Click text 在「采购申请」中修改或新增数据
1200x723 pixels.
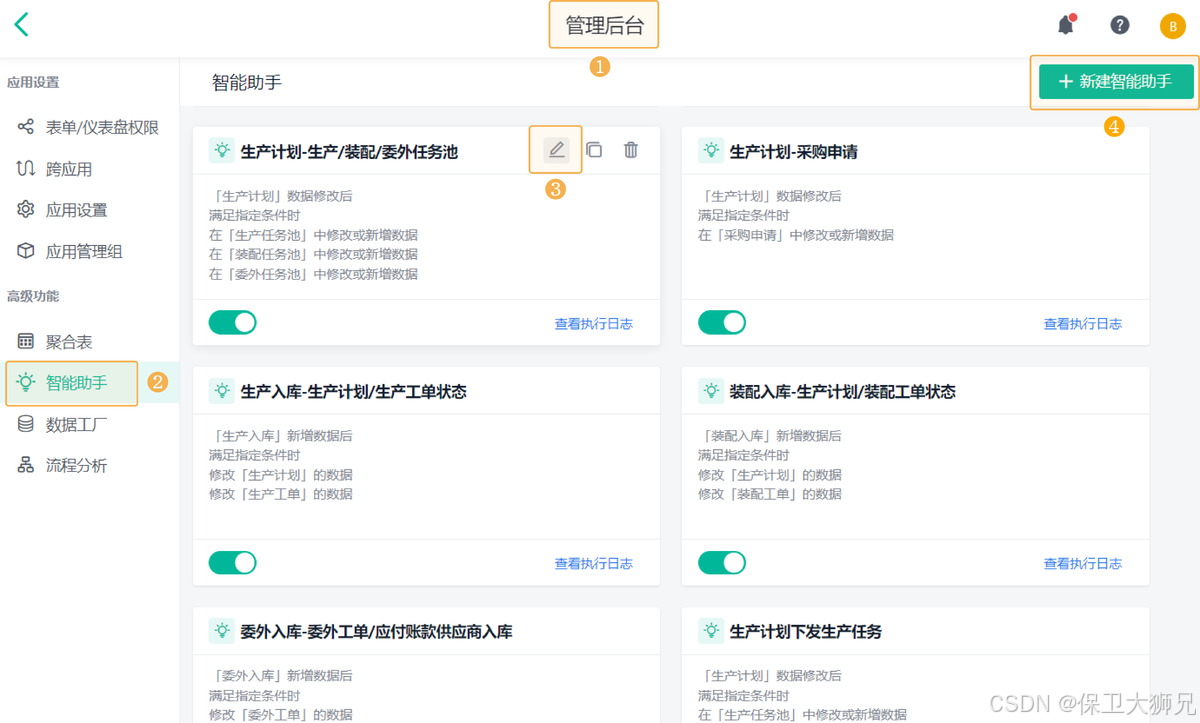point(796,235)
